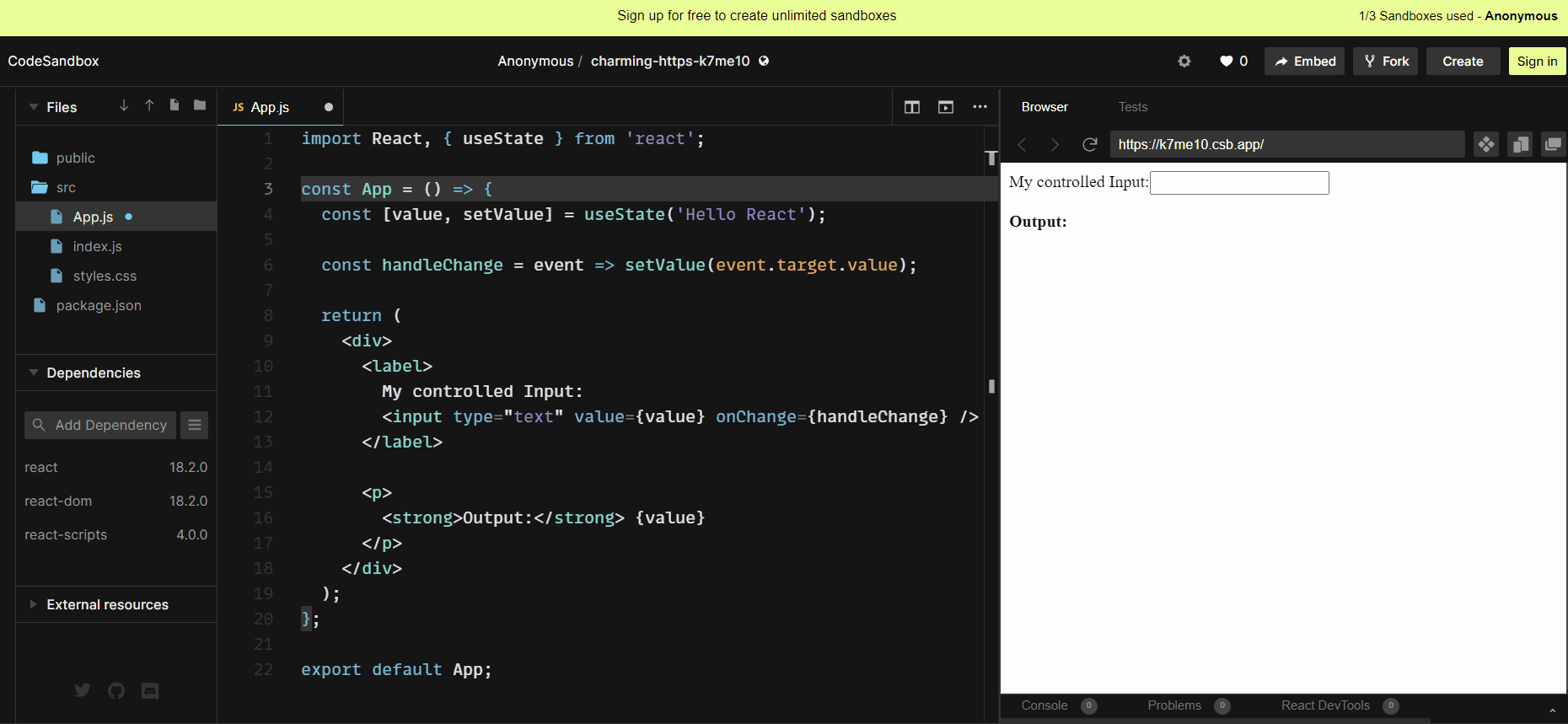This screenshot has height=724, width=1568.
Task: Click the sandbox title charming-https-k7me10
Action: pyautogui.click(x=670, y=61)
